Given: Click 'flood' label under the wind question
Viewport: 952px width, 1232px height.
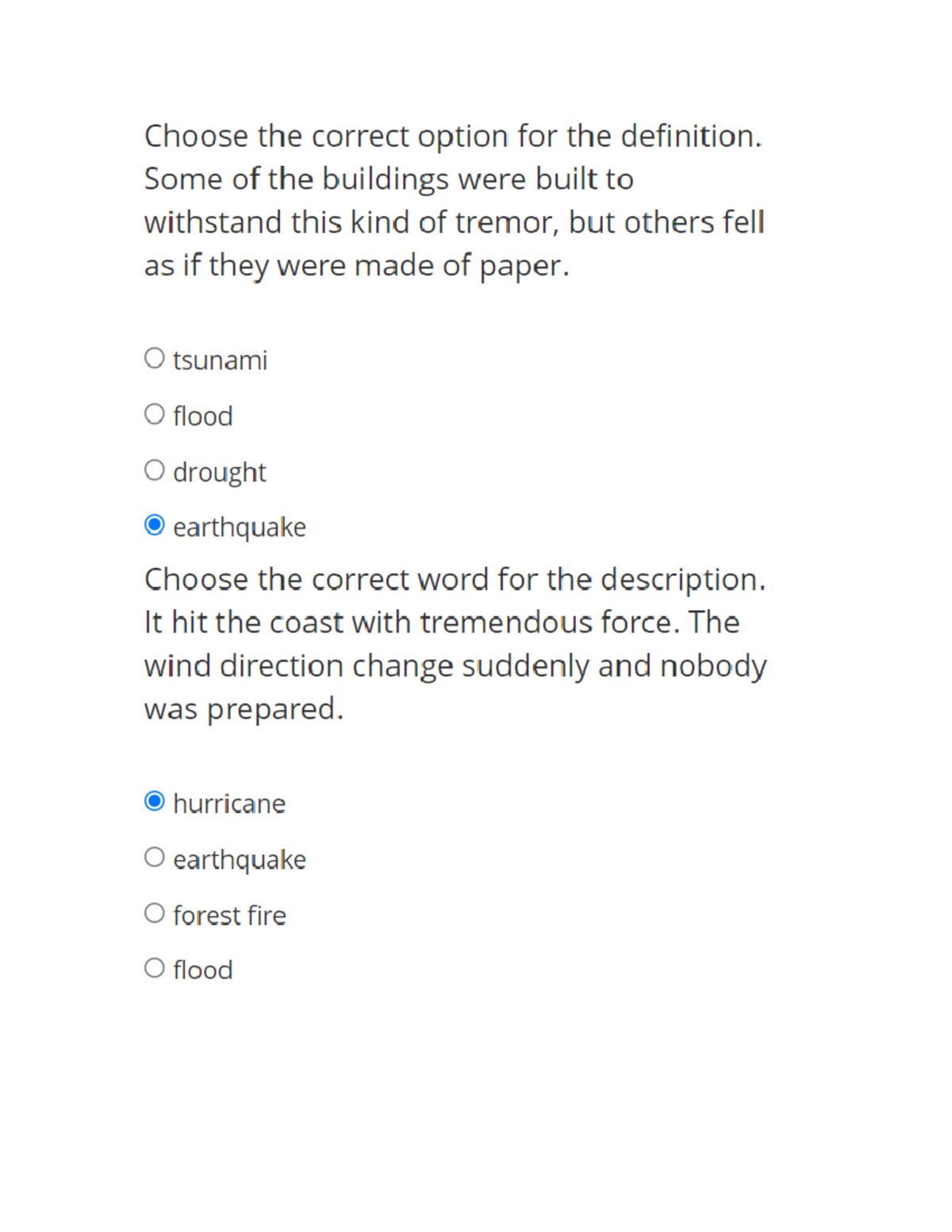Looking at the screenshot, I should tap(203, 969).
